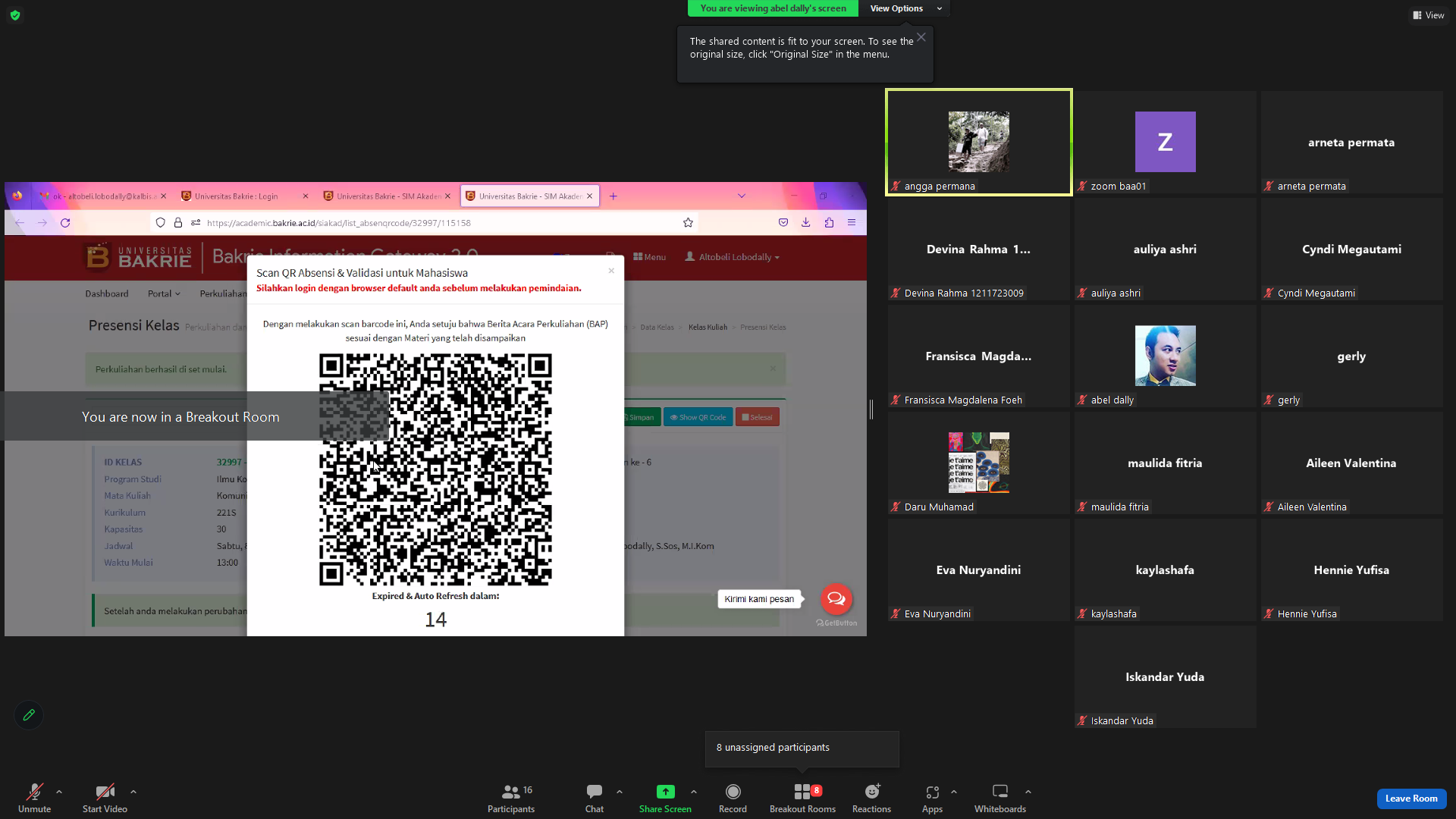Open Pocket save icon in browser toolbar
This screenshot has height=819, width=1456.
click(x=783, y=223)
